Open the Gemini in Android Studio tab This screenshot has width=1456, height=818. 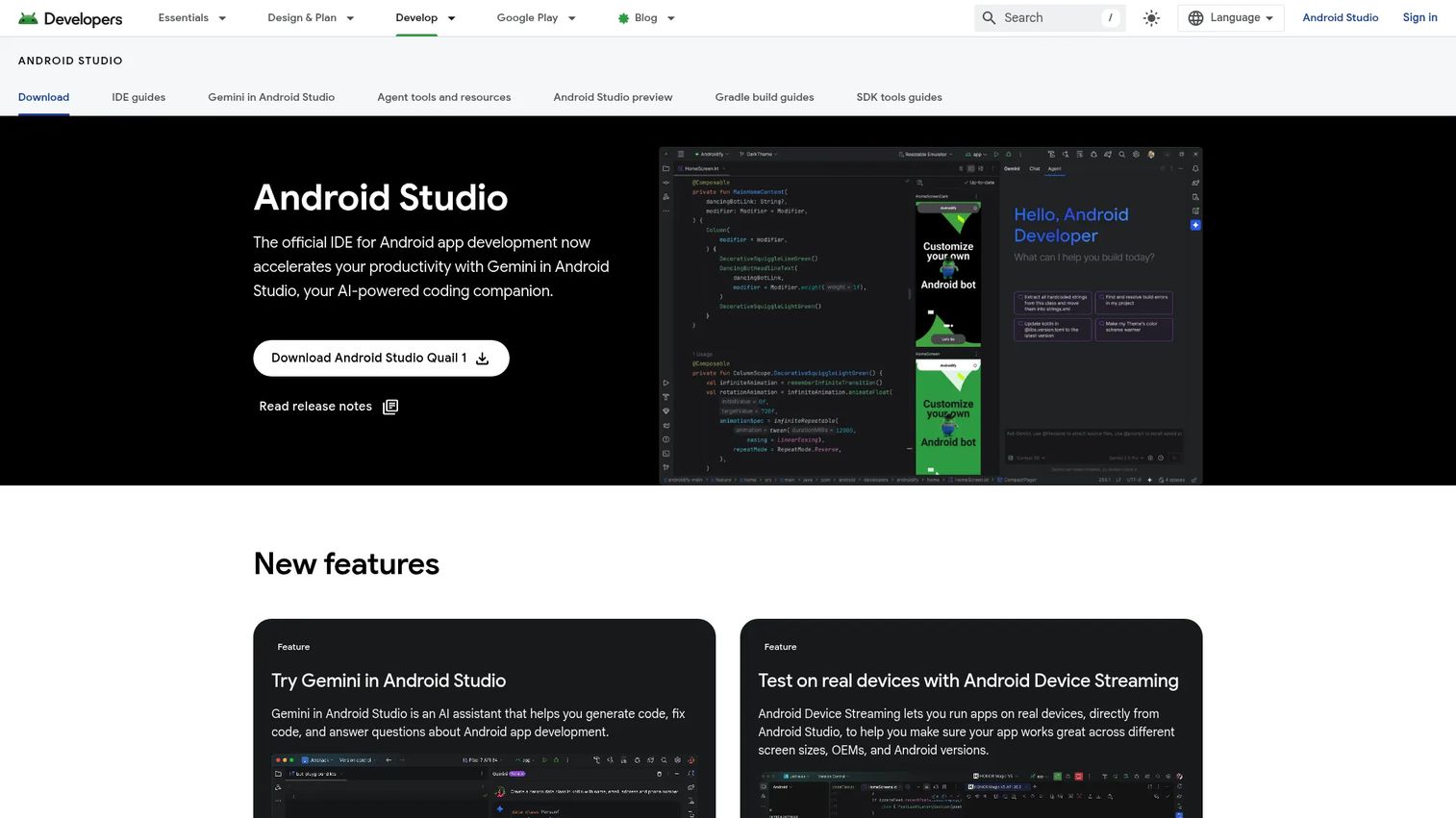(x=271, y=97)
